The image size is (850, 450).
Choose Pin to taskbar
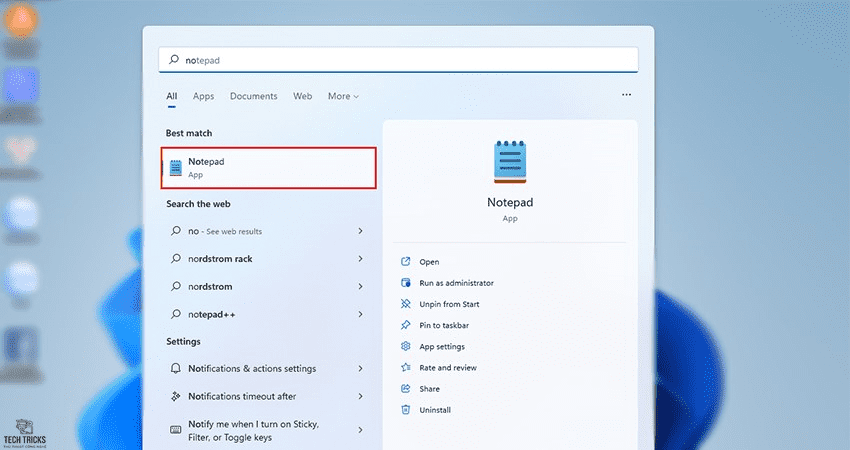click(444, 325)
